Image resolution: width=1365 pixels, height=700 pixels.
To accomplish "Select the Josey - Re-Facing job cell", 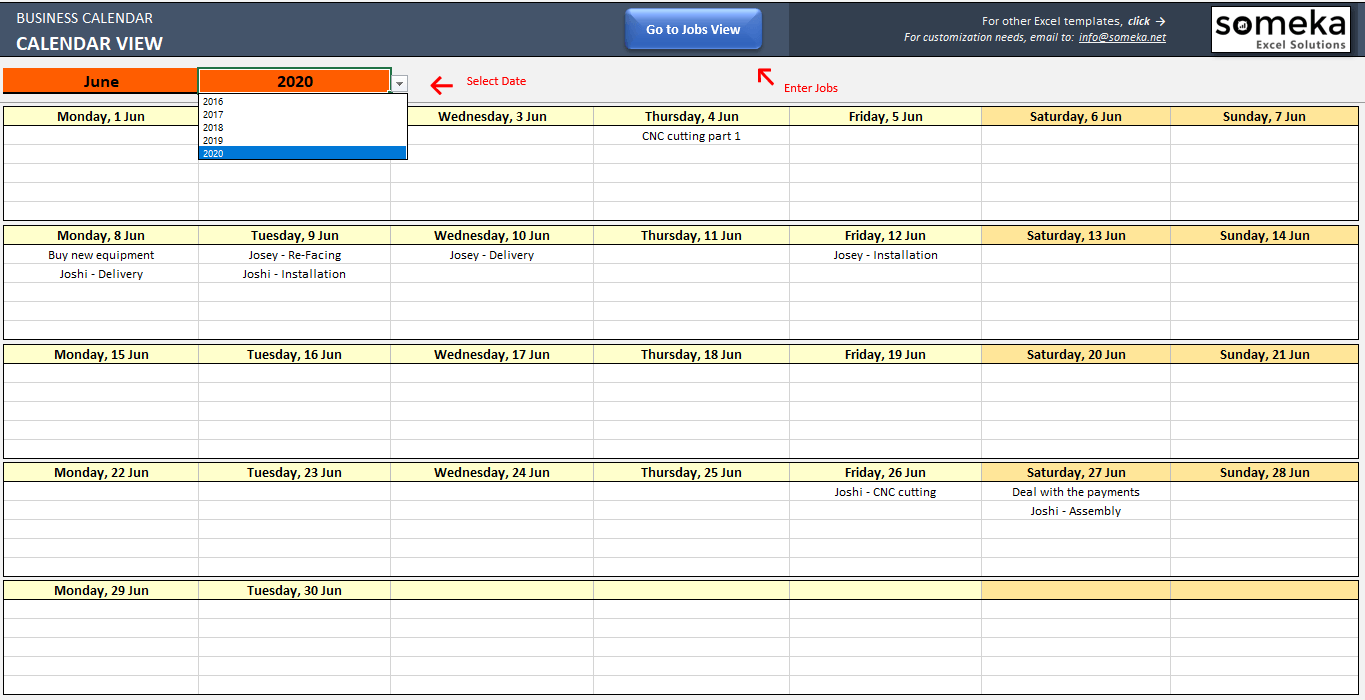I will (294, 255).
